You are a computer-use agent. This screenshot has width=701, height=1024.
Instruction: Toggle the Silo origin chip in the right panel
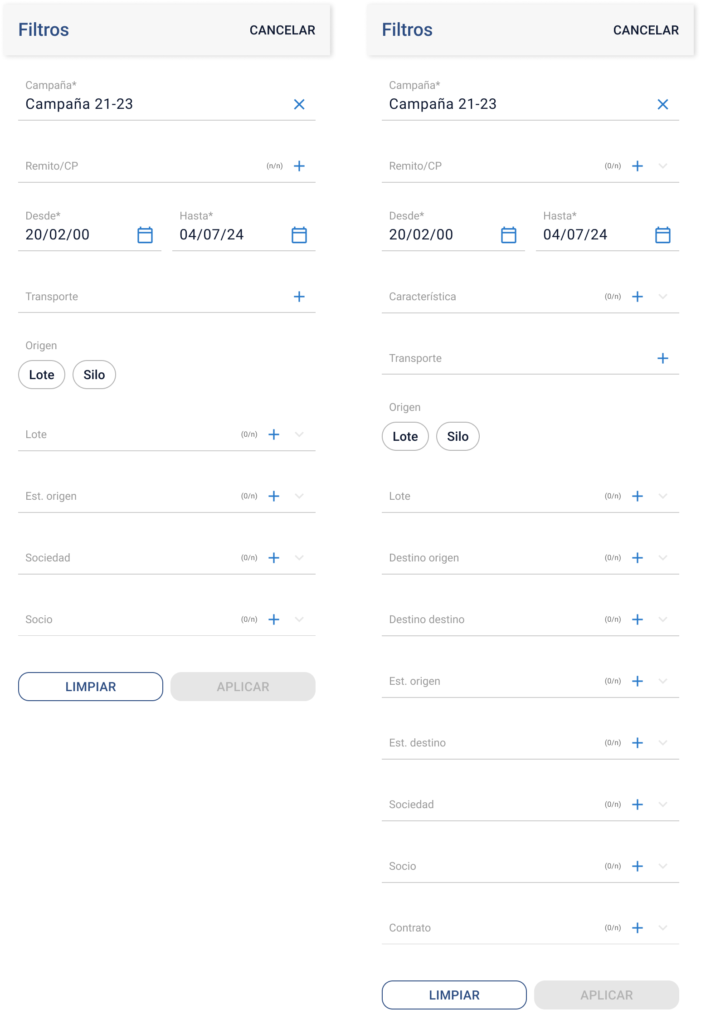(x=458, y=437)
